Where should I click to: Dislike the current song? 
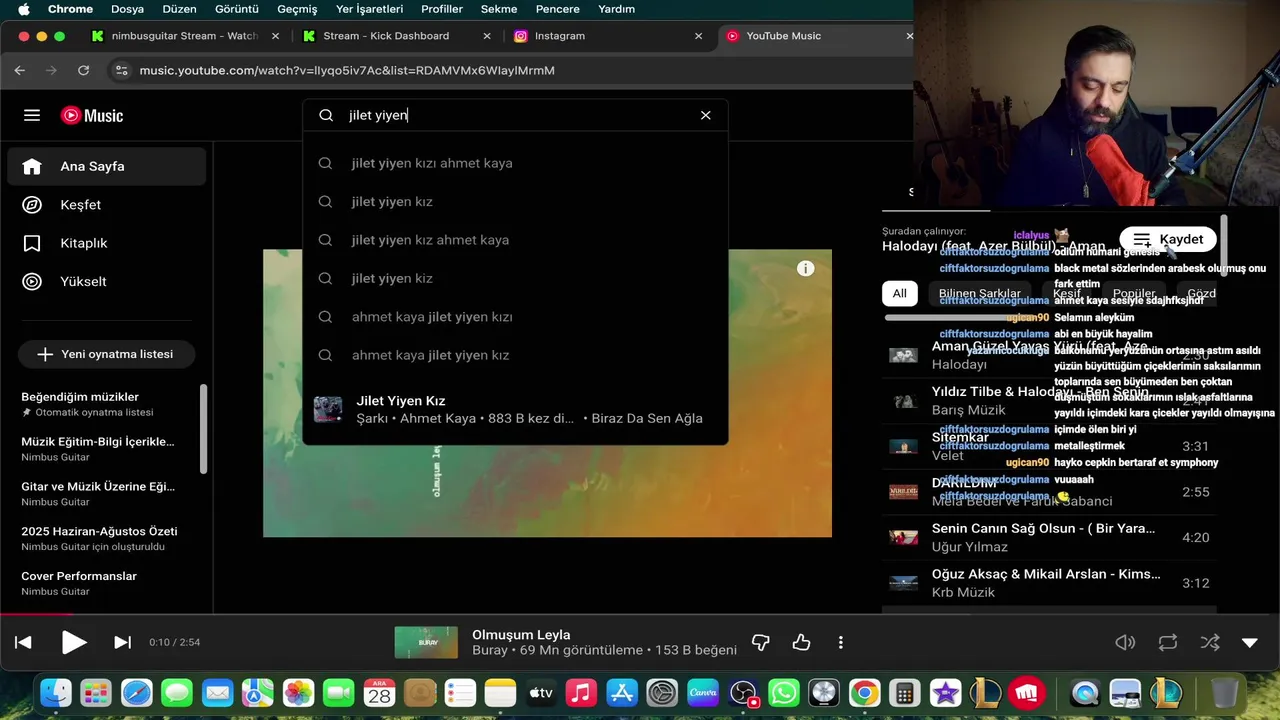coord(761,642)
